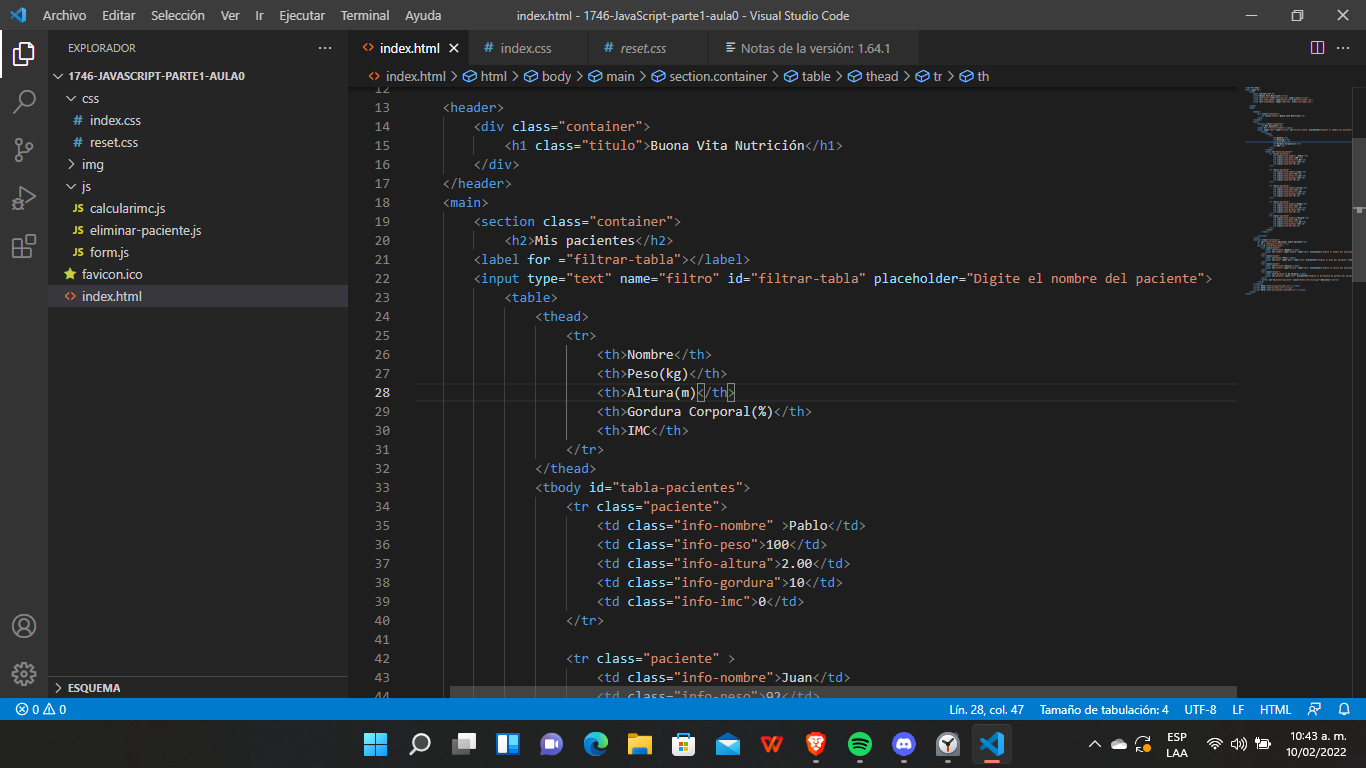Open Discord from the taskbar
This screenshot has width=1366, height=768.
click(x=904, y=744)
